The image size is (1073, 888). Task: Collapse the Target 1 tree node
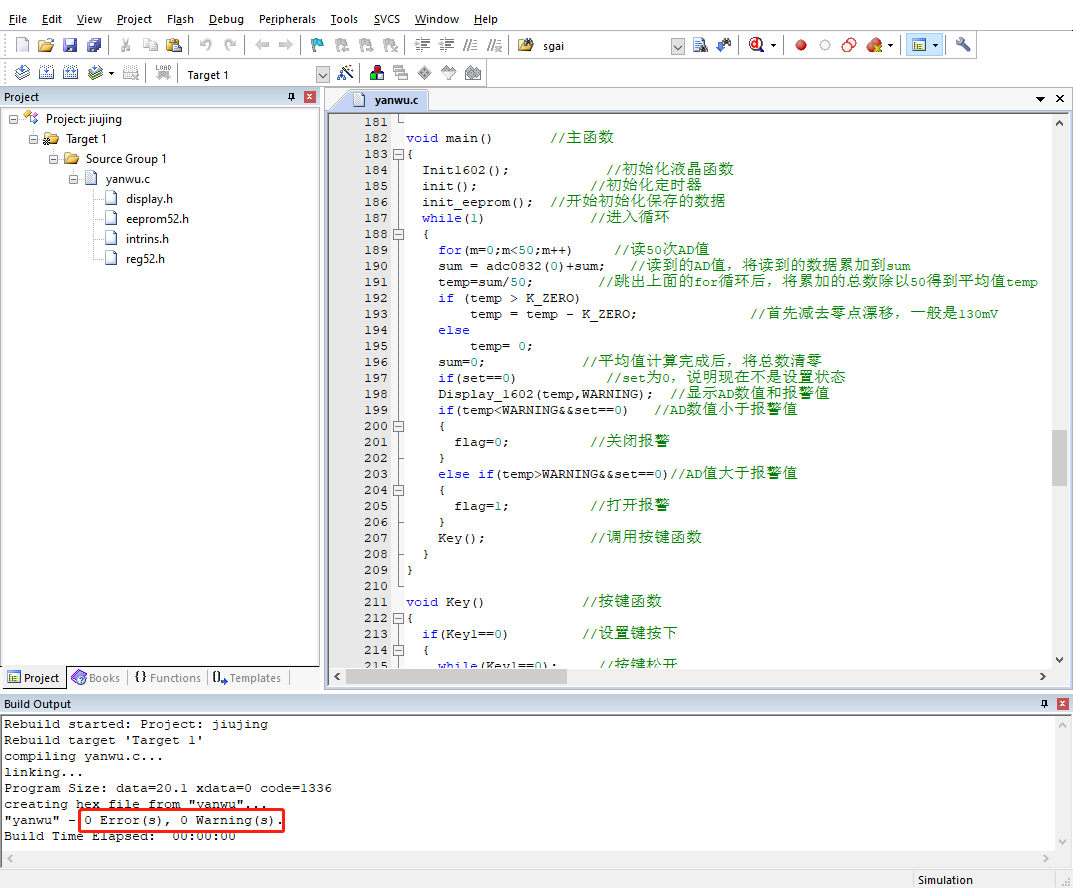click(33, 139)
